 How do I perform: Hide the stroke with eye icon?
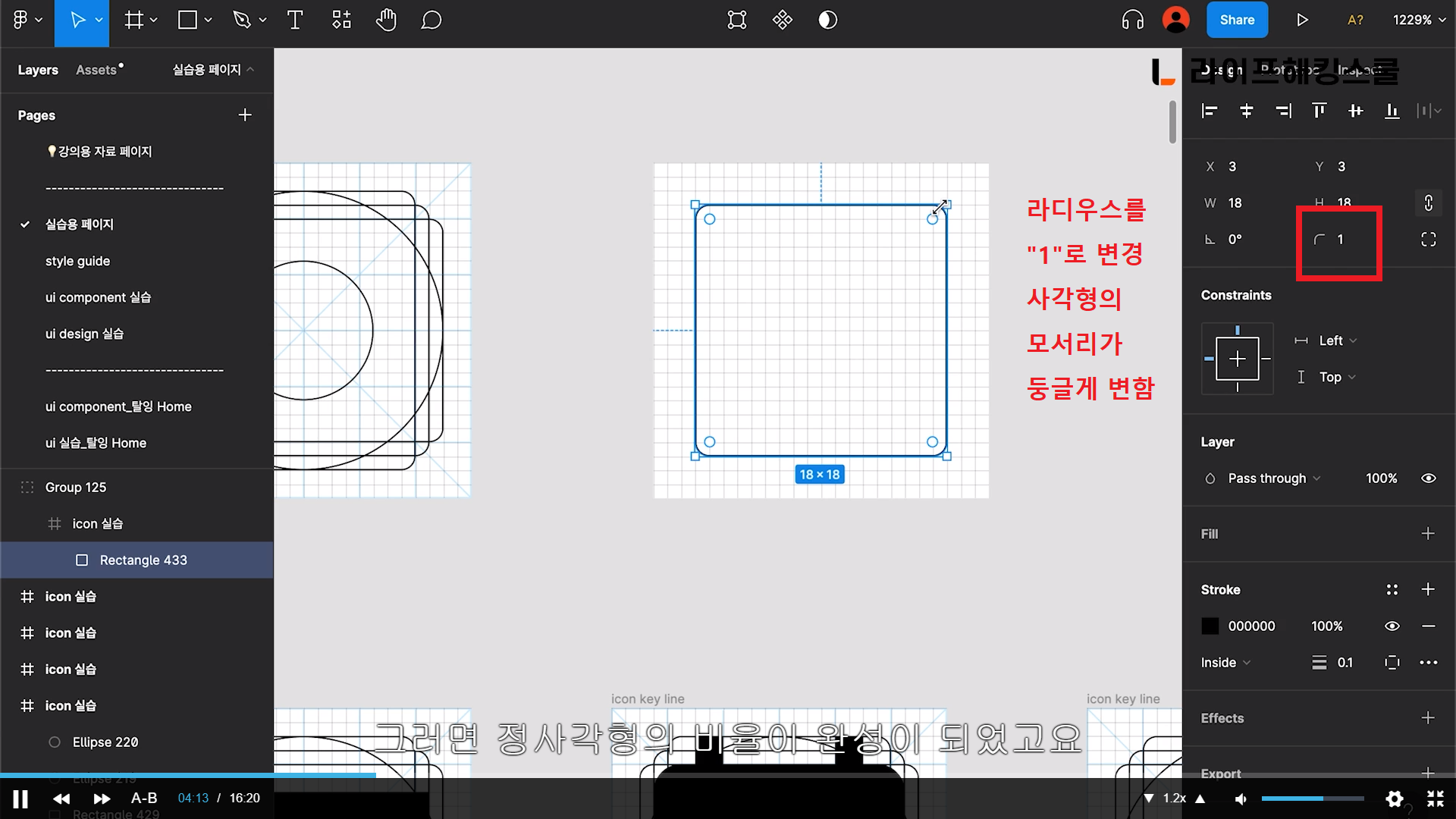[1392, 626]
